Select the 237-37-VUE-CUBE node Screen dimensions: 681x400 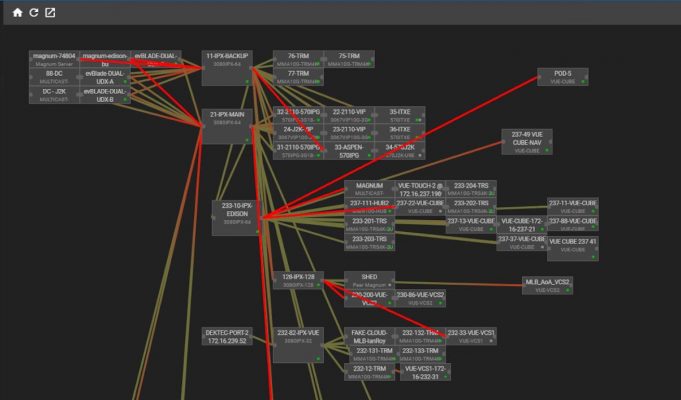point(522,242)
